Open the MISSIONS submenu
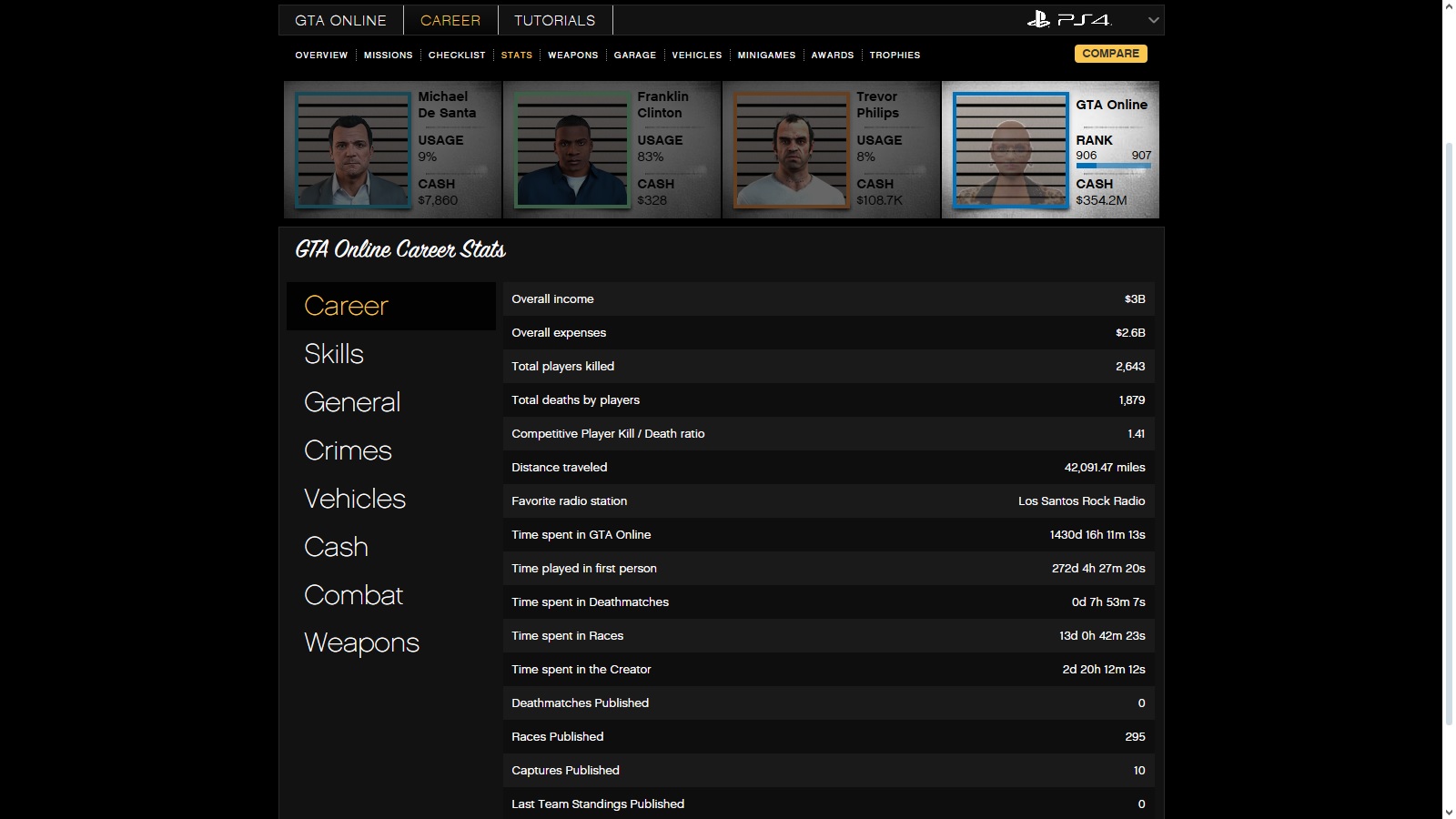 point(389,56)
